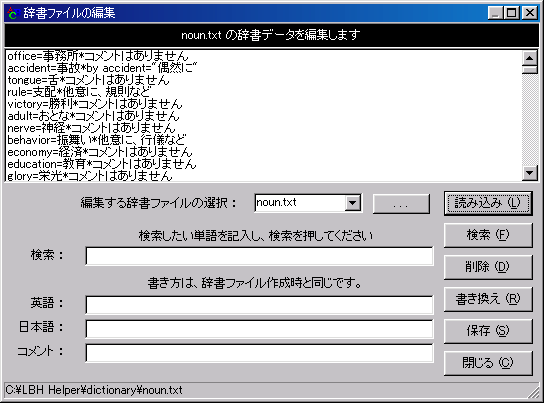Click the list scrollbar down arrow
Screen dimensions: 544x403
529,173
